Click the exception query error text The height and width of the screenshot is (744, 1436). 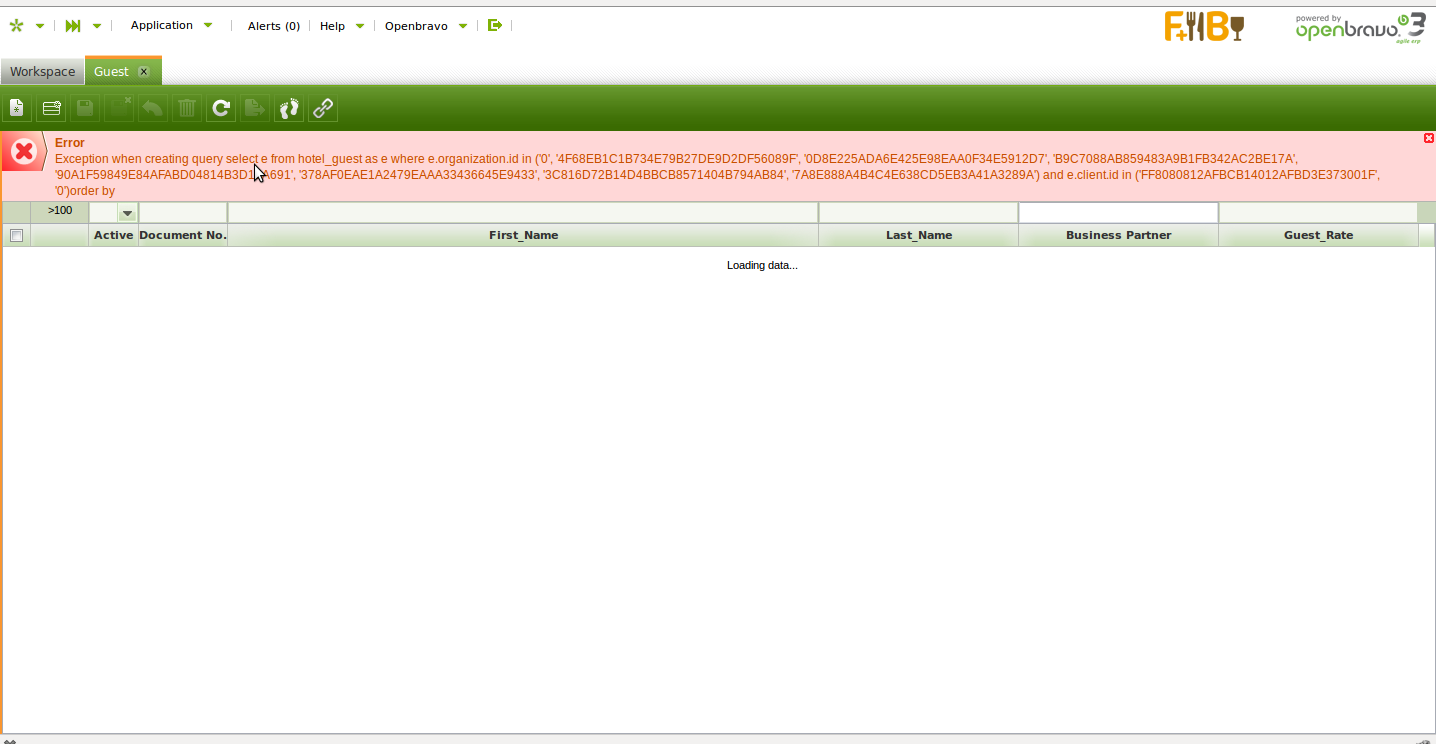click(717, 174)
